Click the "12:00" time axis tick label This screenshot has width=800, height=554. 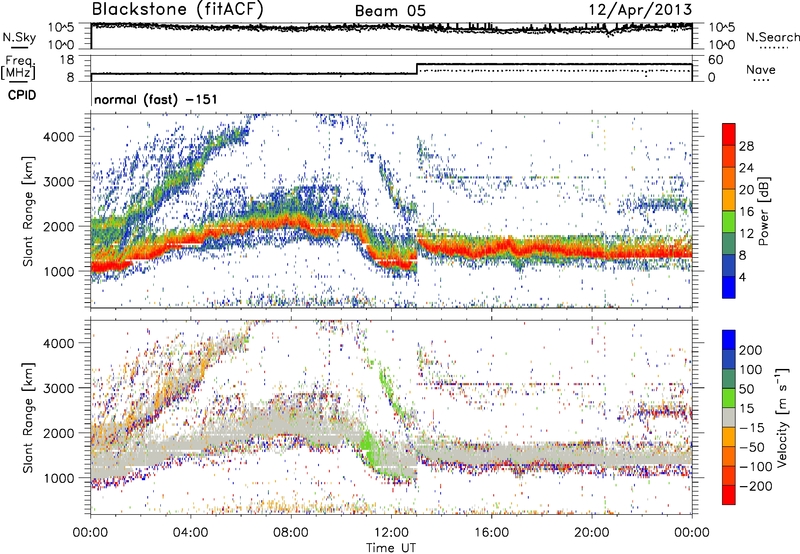pyautogui.click(x=391, y=533)
